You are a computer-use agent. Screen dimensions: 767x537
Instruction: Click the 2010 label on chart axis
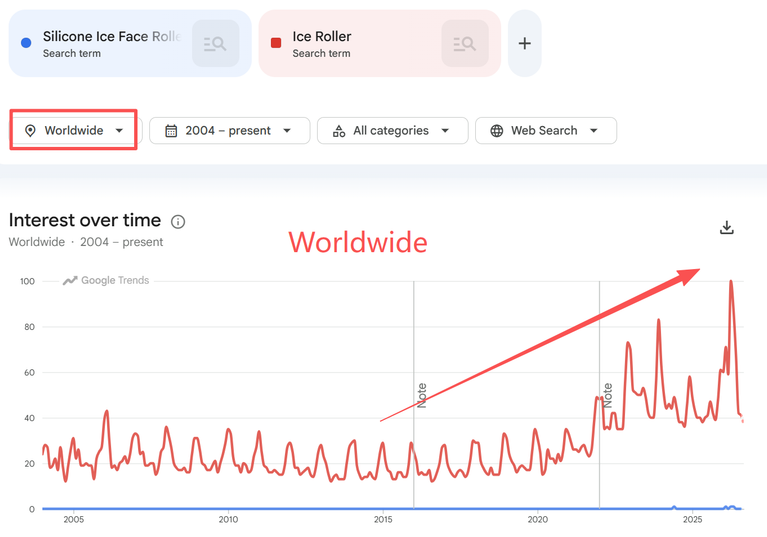tap(228, 519)
